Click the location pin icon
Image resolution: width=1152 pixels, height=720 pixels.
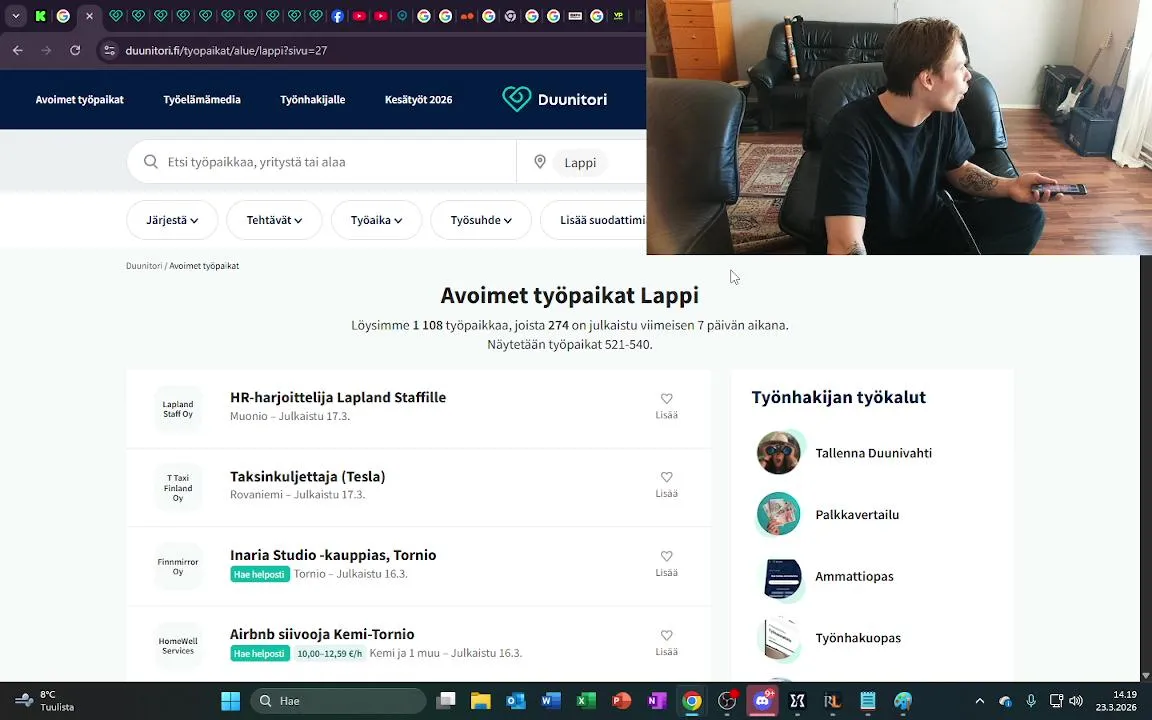540,162
